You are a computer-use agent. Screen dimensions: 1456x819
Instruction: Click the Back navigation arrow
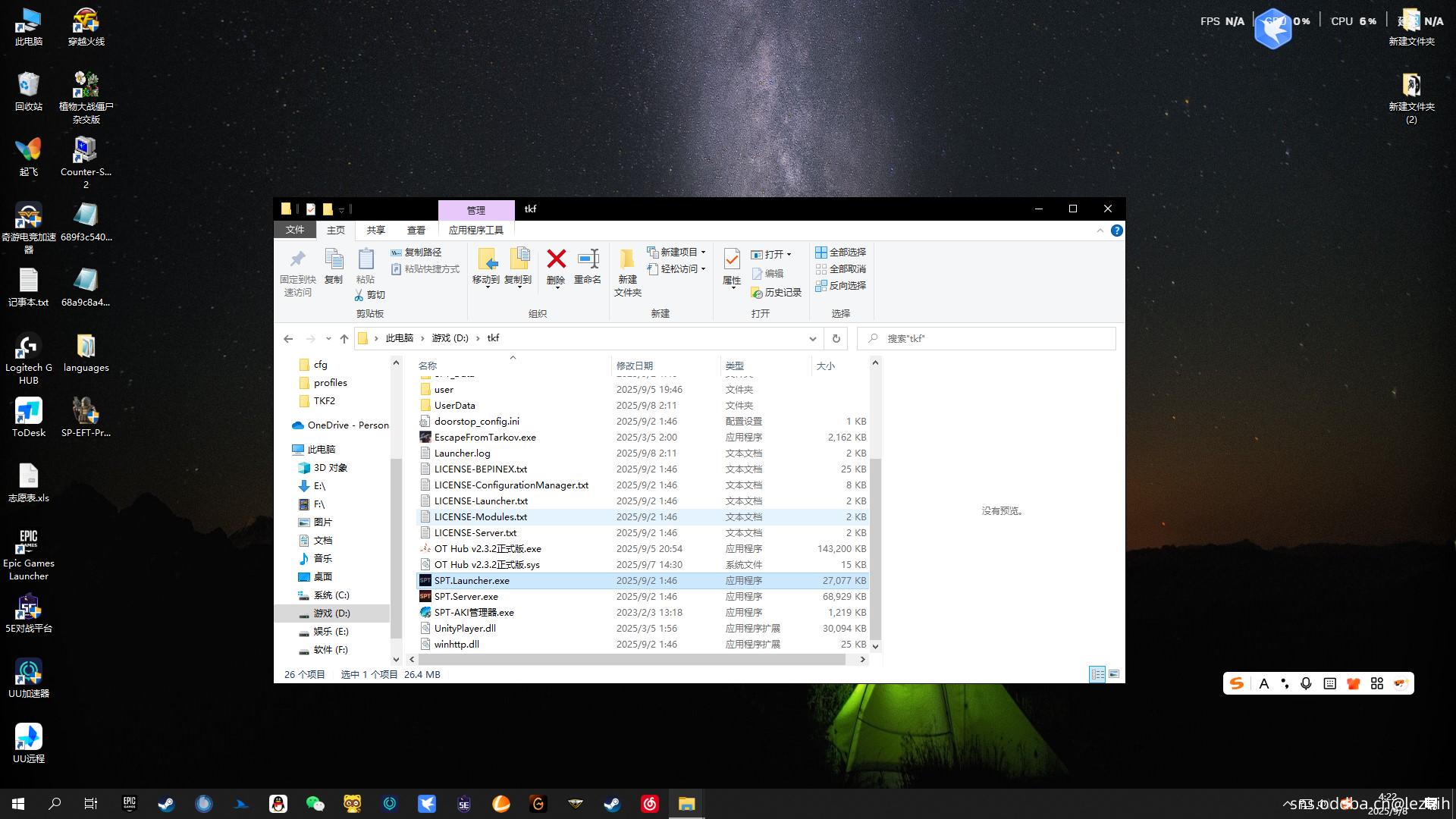coord(288,339)
